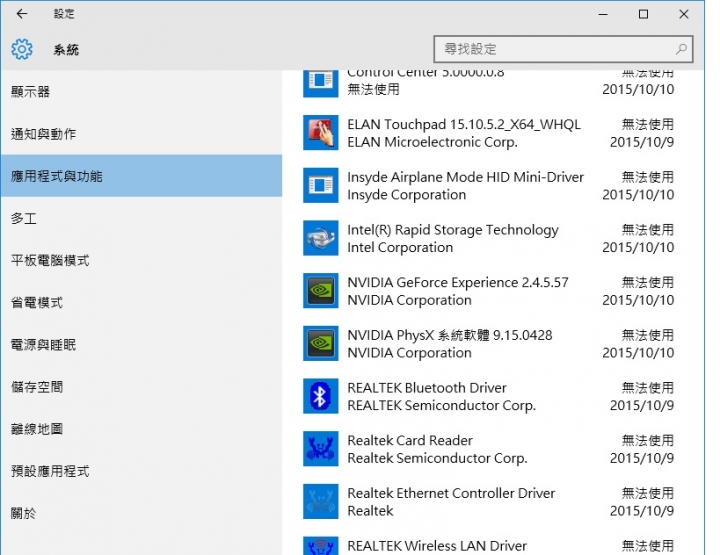The width and height of the screenshot is (720, 555).
Task: Click Insyde Airplane Mode HID Mini-Driver text
Action: coord(466,177)
